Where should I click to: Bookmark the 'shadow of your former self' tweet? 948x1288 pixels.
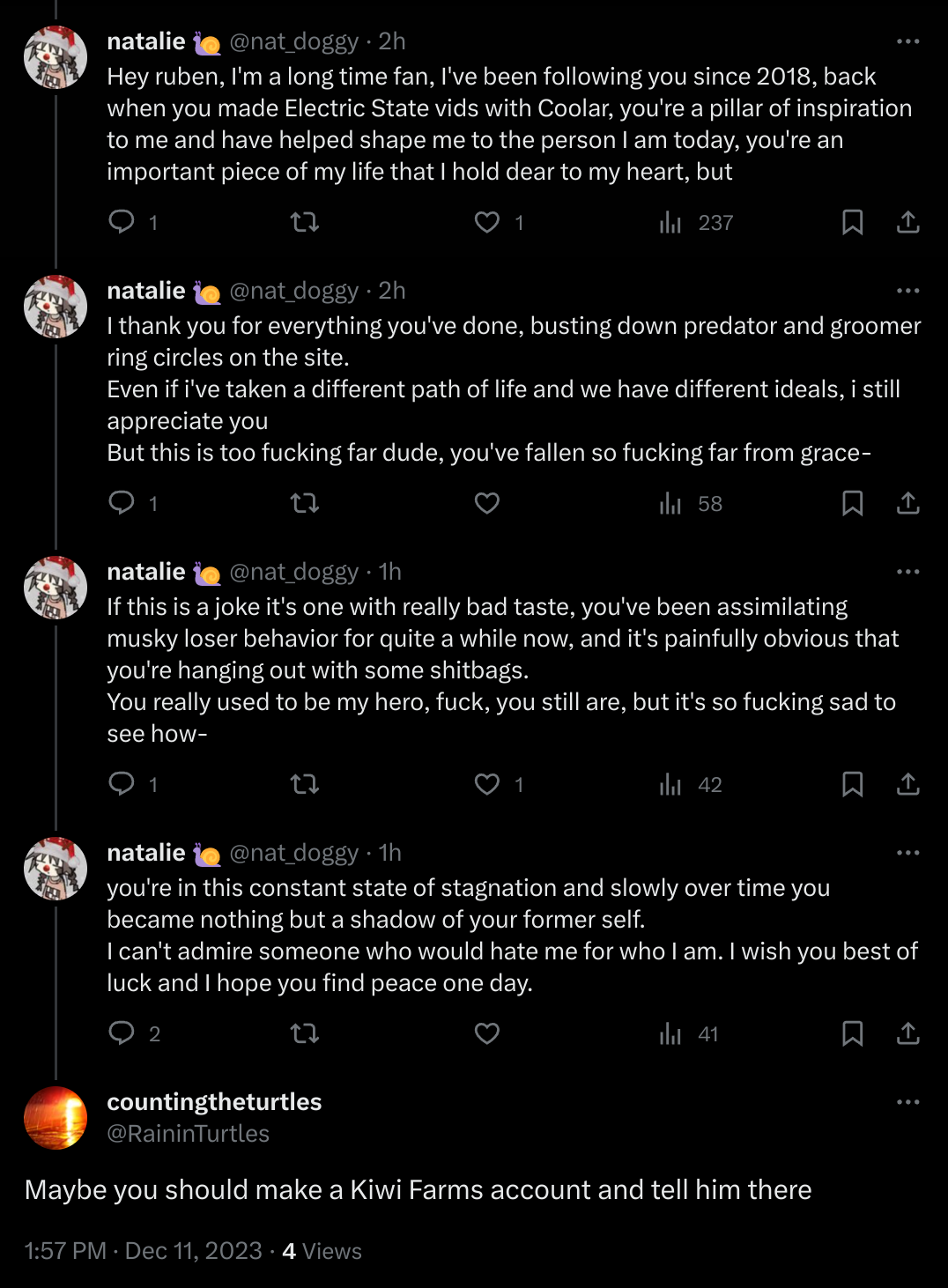[x=852, y=1033]
